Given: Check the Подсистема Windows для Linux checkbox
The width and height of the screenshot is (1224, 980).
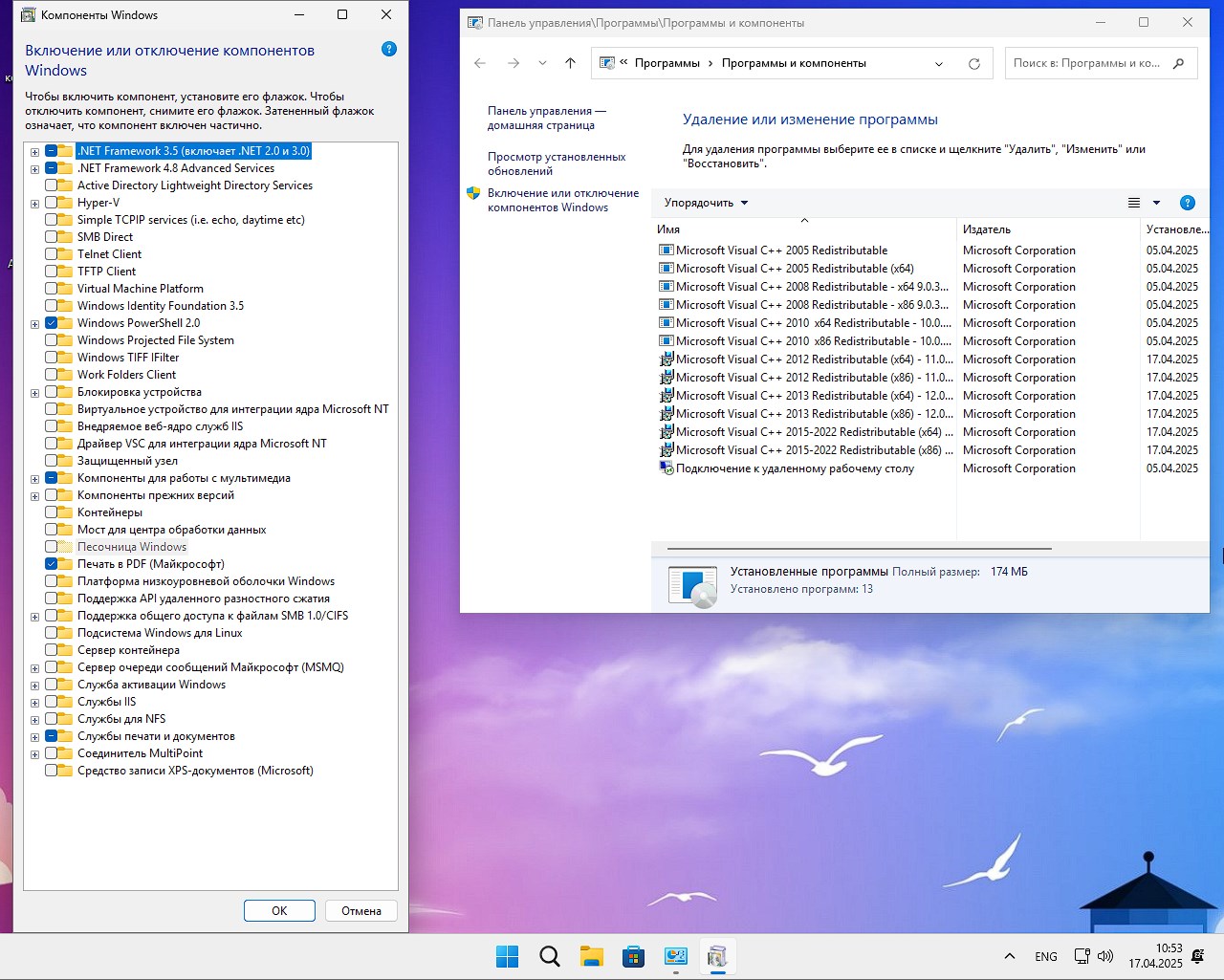Looking at the screenshot, I should [51, 633].
